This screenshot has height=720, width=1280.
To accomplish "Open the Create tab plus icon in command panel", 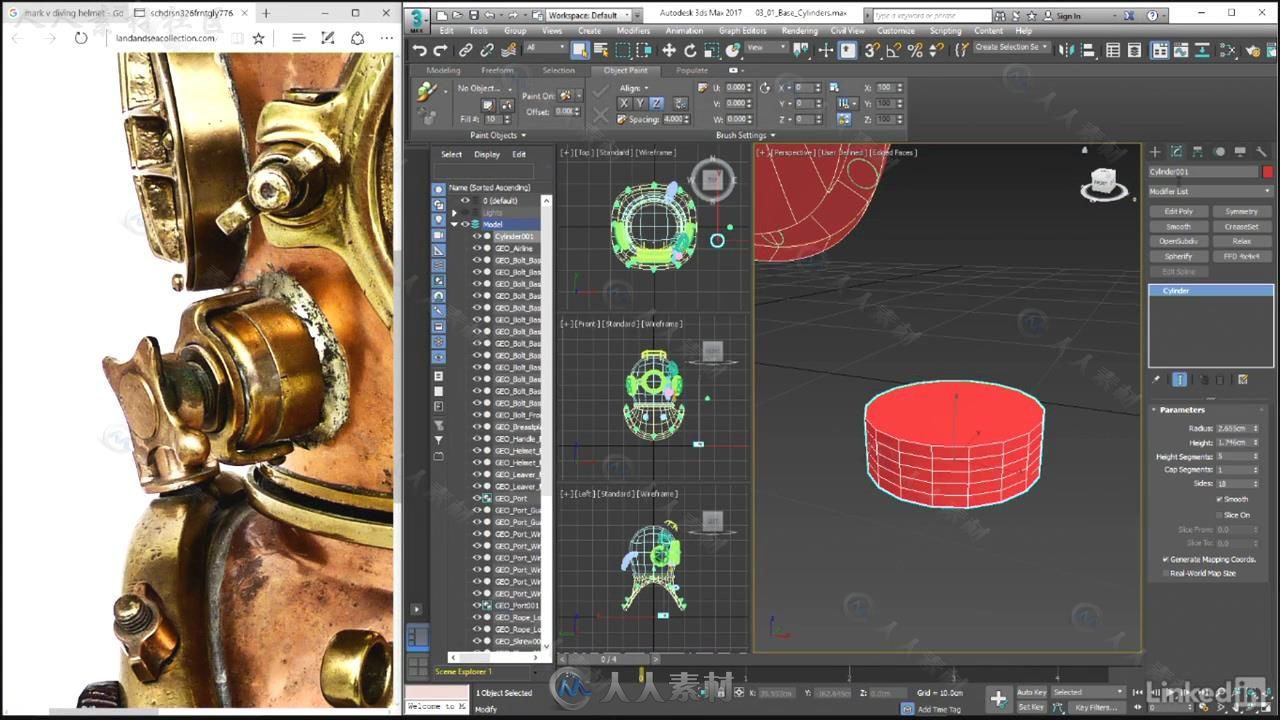I will [1155, 152].
